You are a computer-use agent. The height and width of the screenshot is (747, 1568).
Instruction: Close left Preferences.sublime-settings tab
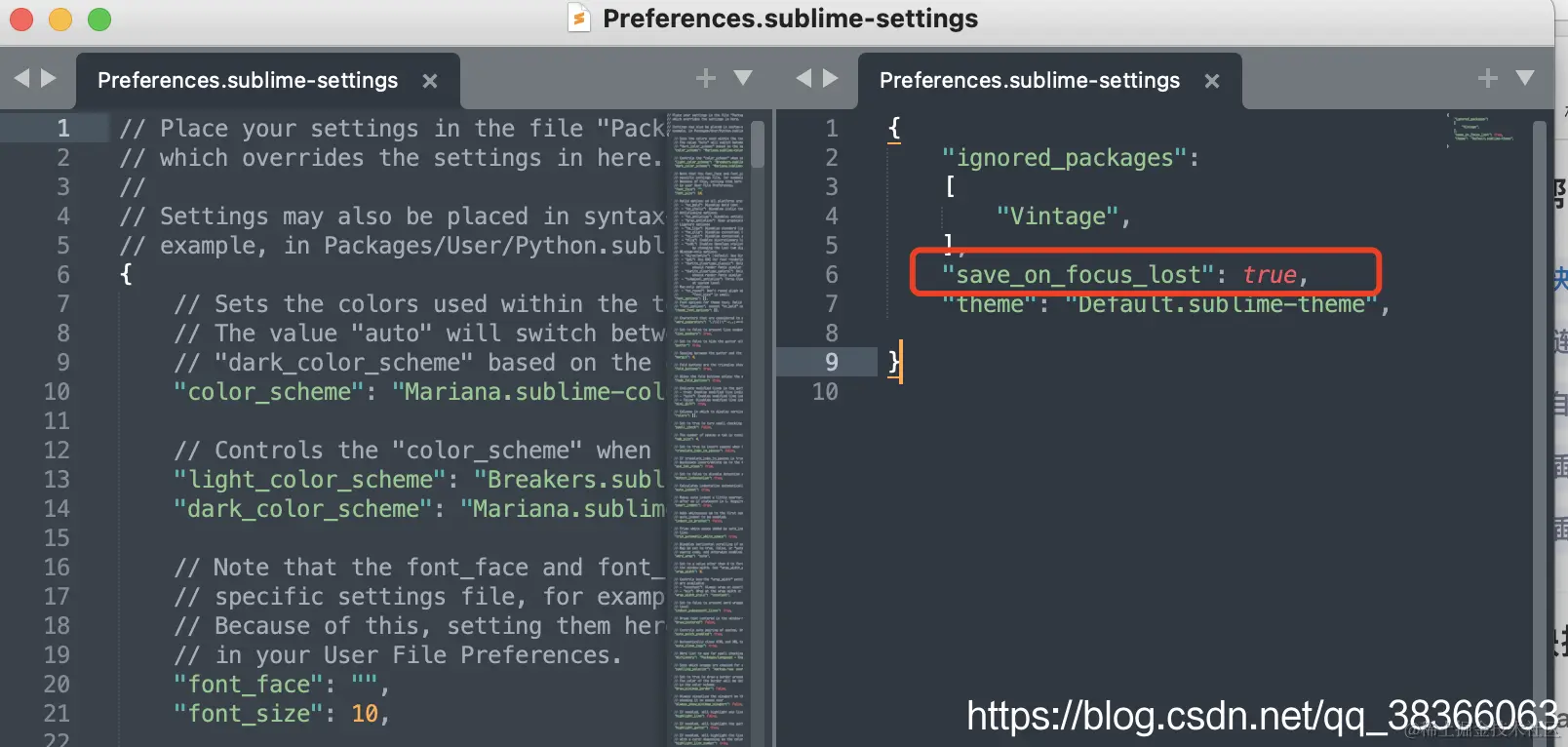point(429,81)
